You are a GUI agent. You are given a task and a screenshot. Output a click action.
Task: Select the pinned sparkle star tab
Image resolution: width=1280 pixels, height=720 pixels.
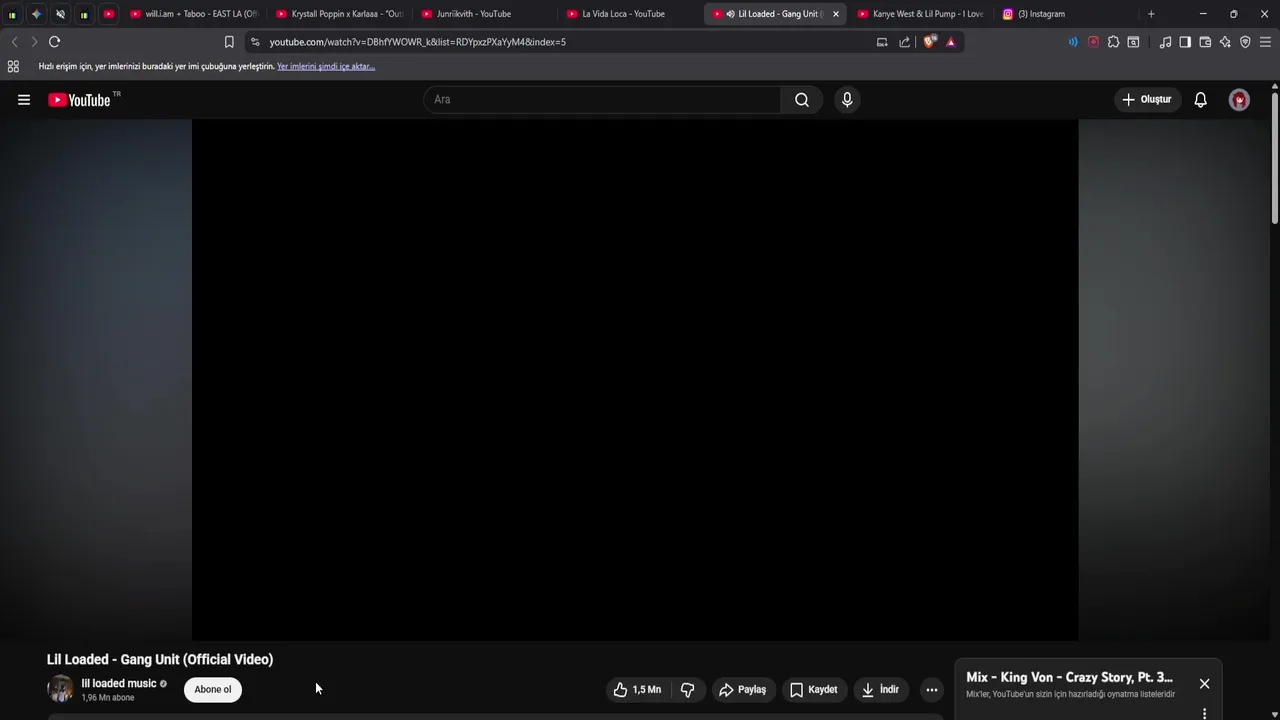pyautogui.click(x=36, y=14)
